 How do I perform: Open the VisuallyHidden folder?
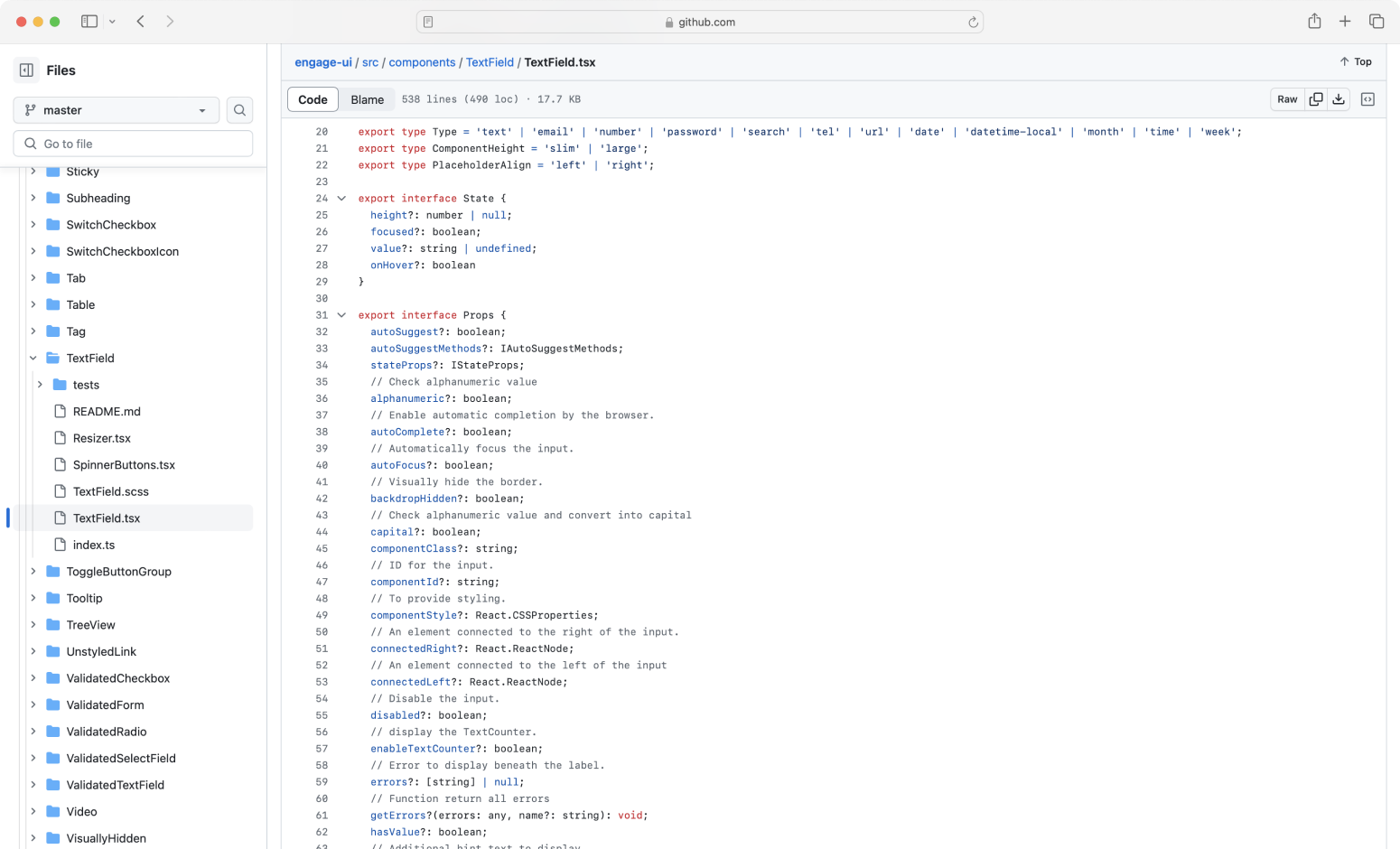(x=107, y=838)
